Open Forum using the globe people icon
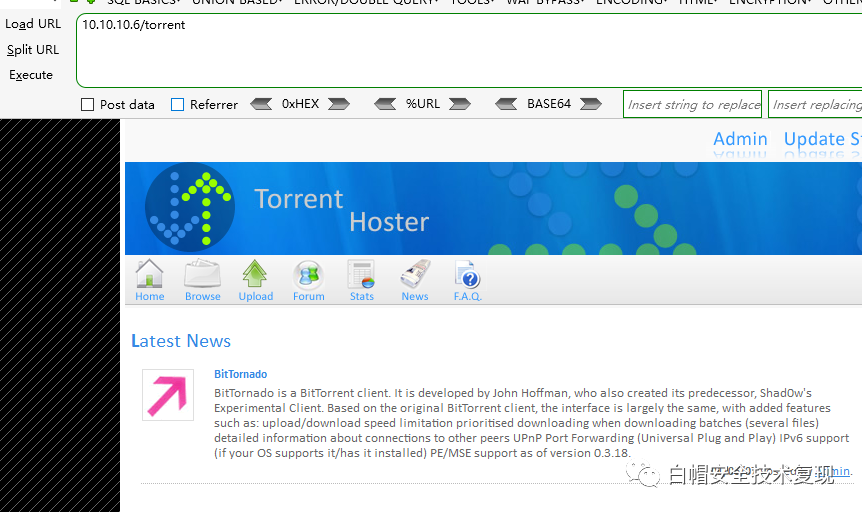Viewport: 862px width, 512px height. pyautogui.click(x=308, y=275)
